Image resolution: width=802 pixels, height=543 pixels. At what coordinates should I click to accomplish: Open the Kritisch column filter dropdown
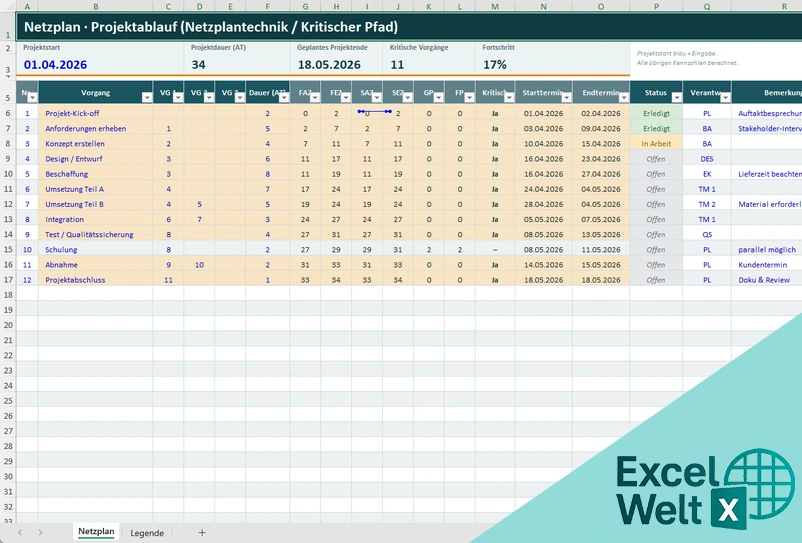tap(509, 97)
